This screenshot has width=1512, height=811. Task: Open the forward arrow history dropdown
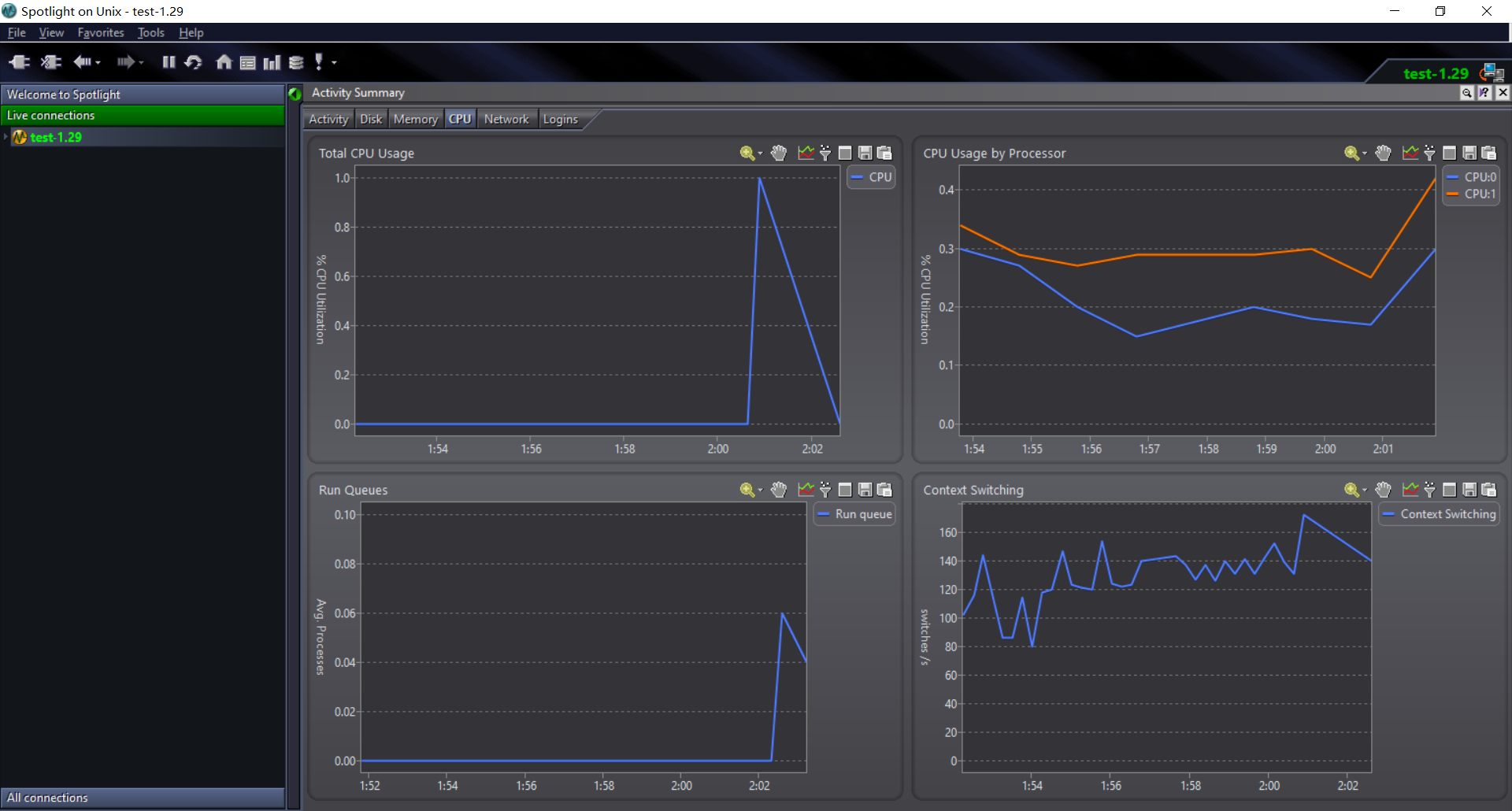141,63
